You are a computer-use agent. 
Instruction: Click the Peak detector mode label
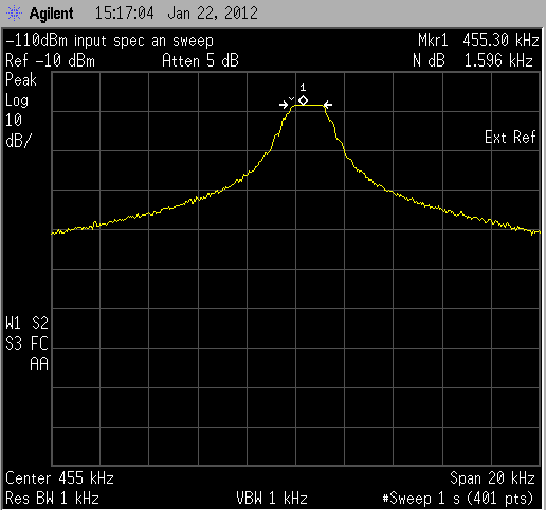click(21, 80)
